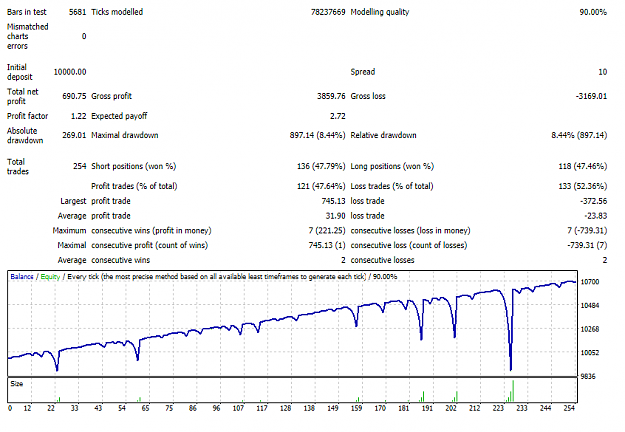Screen dimensions: 625x432
Task: Click largest loss trade value -372.56
Action: click(x=594, y=201)
